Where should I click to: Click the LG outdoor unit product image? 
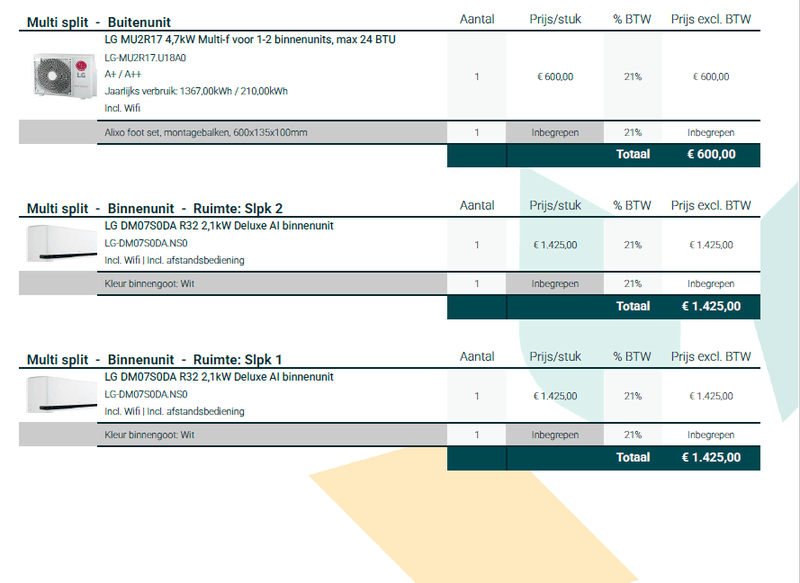point(64,76)
